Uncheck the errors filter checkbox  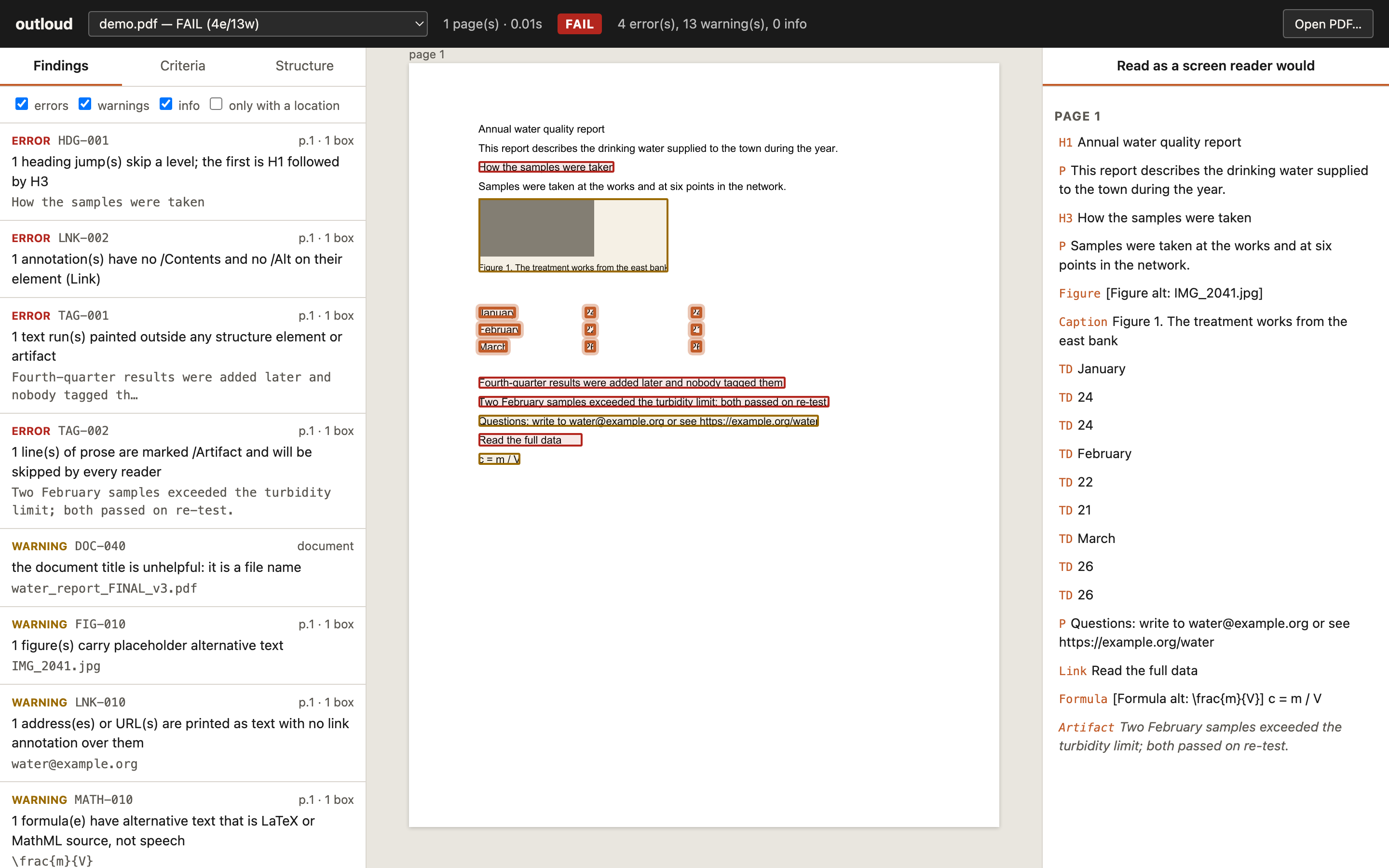point(22,104)
